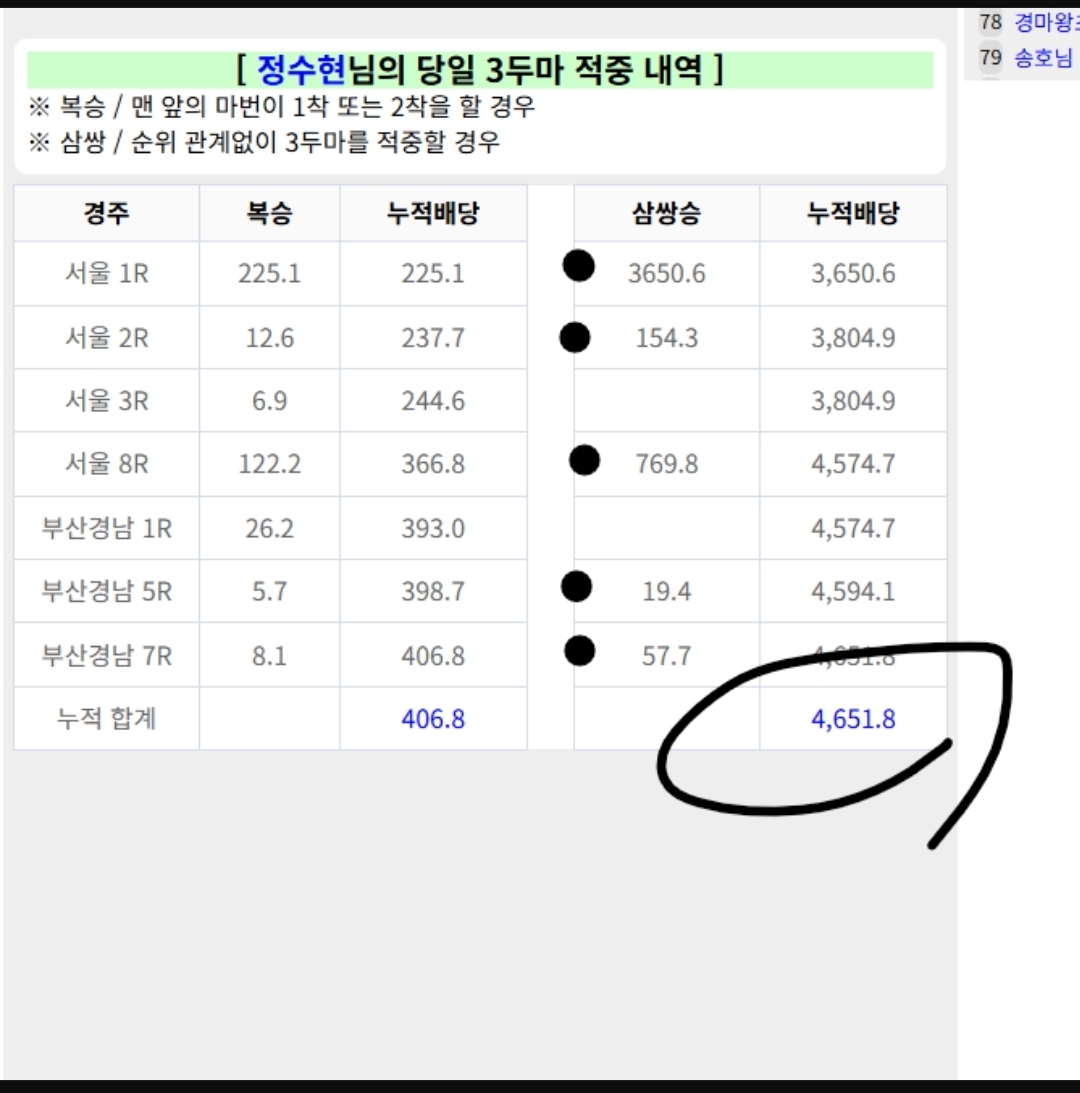Click the 769.8 삼쌍승 payout cell

pos(666,465)
